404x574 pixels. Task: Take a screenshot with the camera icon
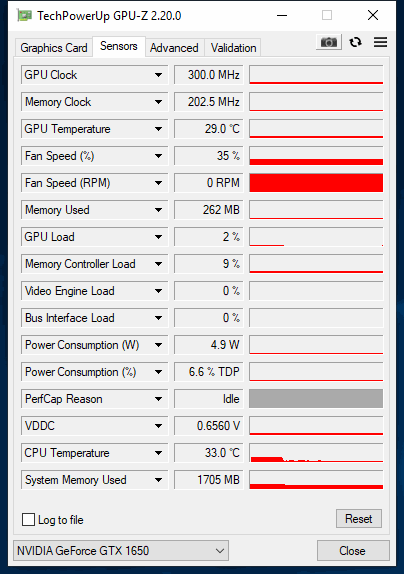click(329, 42)
